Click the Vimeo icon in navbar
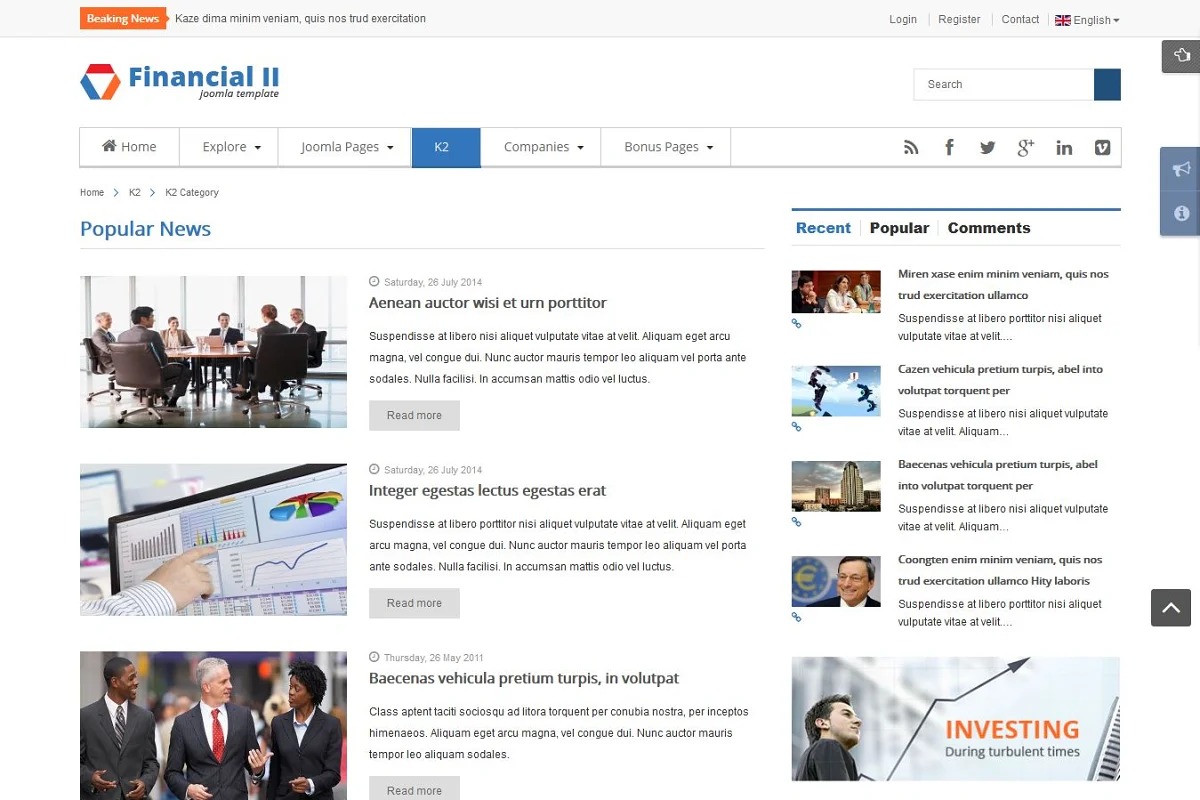Viewport: 1200px width, 800px height. tap(1102, 148)
